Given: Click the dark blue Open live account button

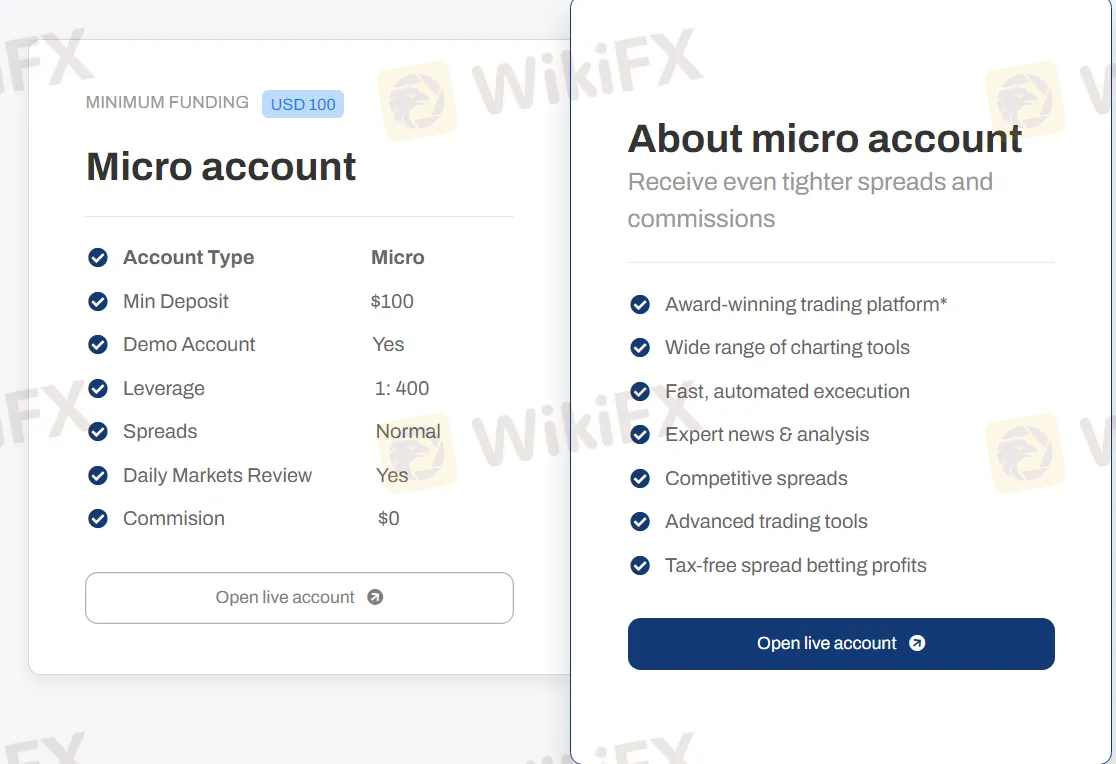Looking at the screenshot, I should coord(840,643).
